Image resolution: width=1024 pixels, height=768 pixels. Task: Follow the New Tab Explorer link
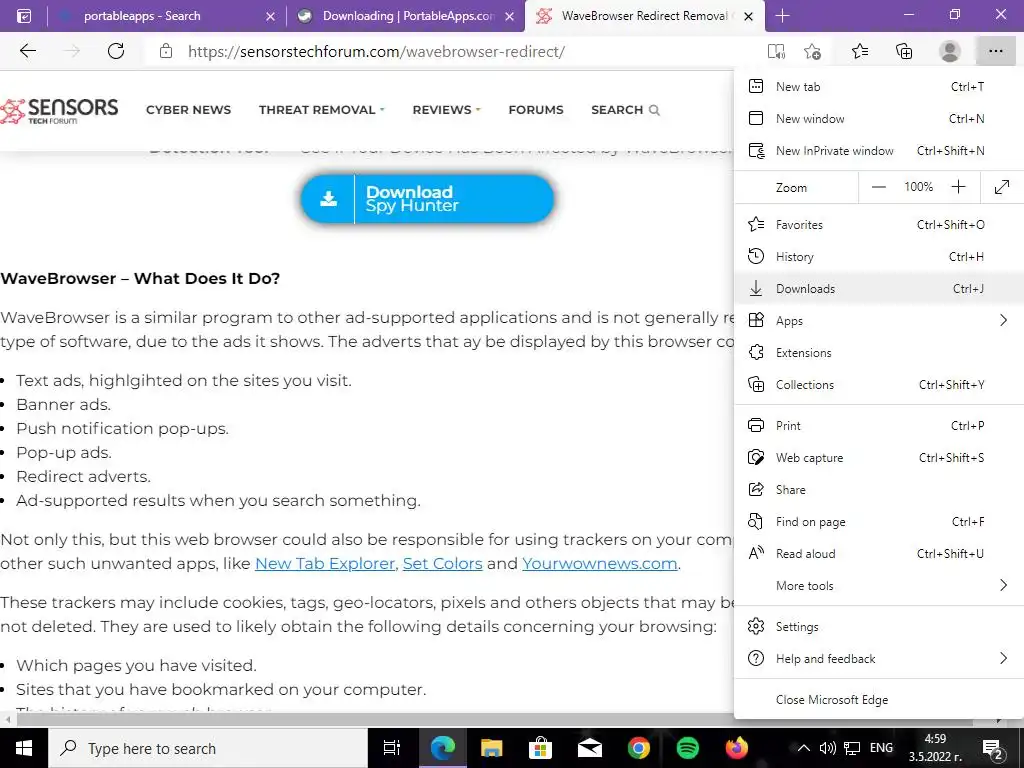[x=325, y=564]
